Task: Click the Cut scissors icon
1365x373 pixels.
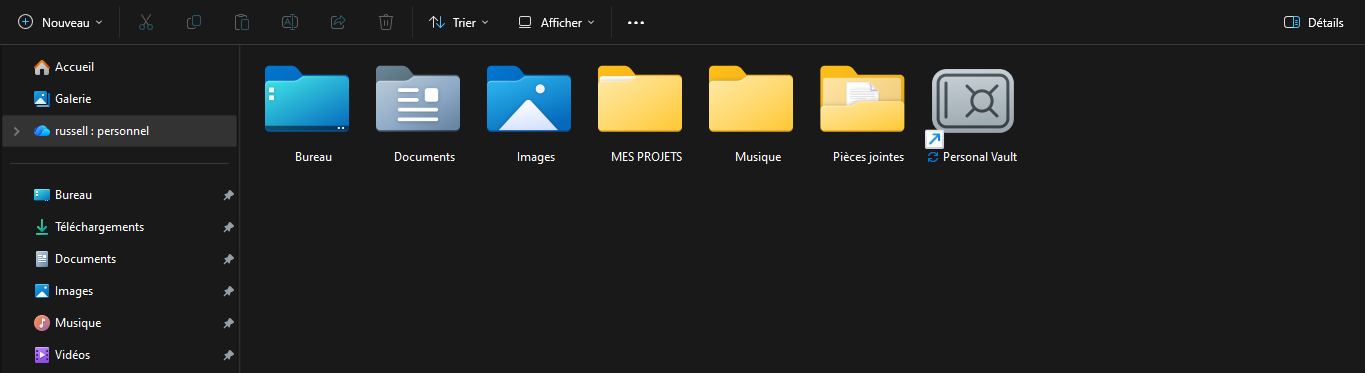Action: click(x=146, y=22)
